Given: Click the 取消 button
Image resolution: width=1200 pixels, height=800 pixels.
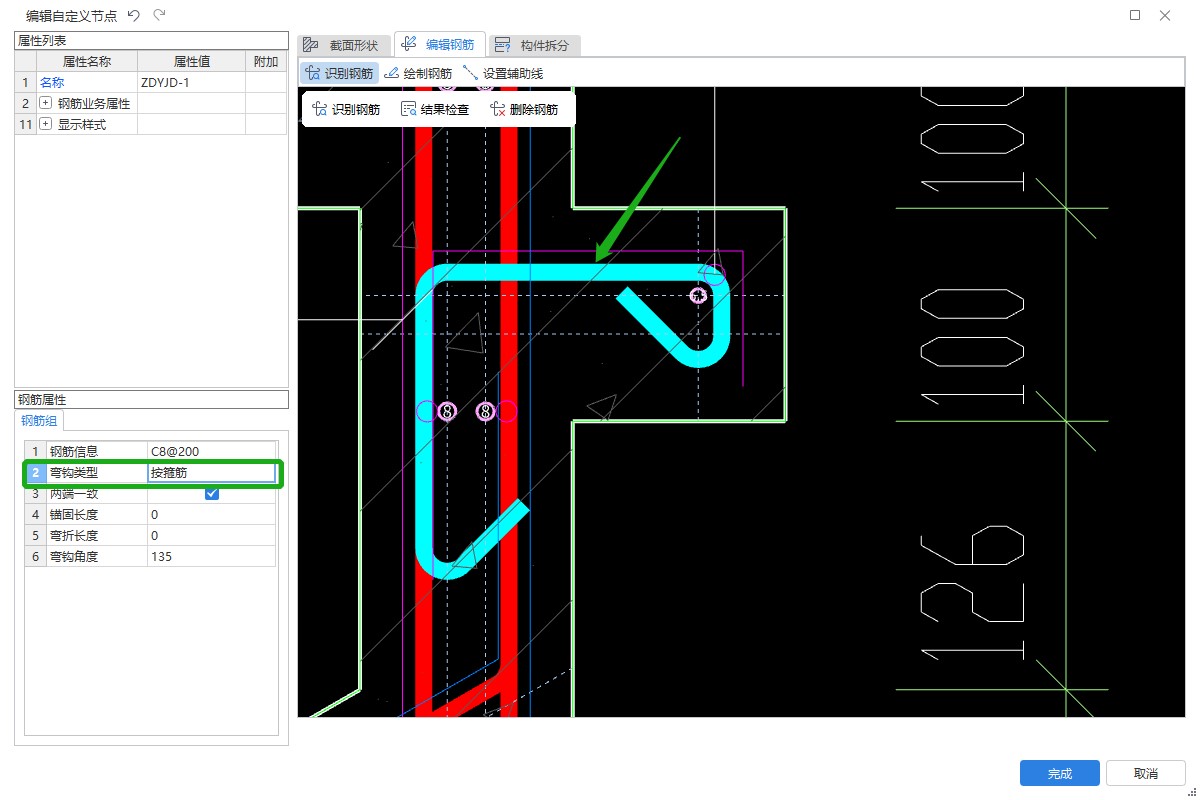Looking at the screenshot, I should coord(1146,773).
